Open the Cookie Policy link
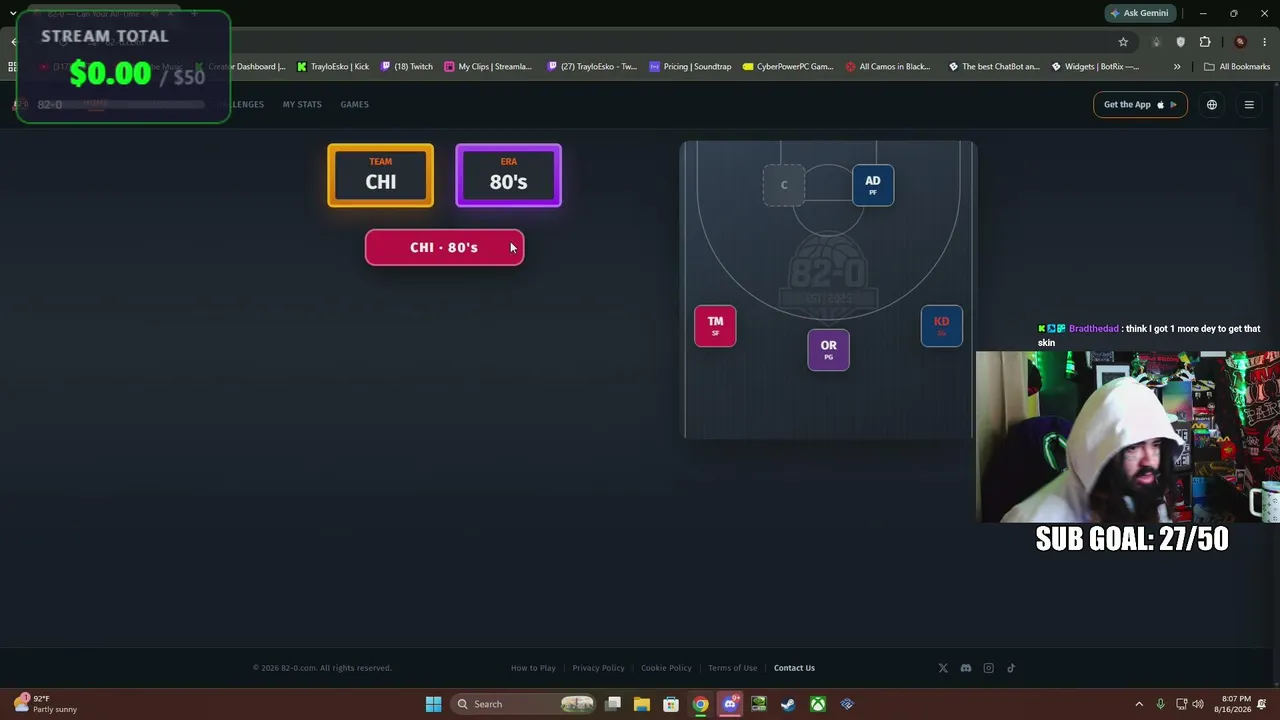The width and height of the screenshot is (1280, 720). click(x=666, y=668)
